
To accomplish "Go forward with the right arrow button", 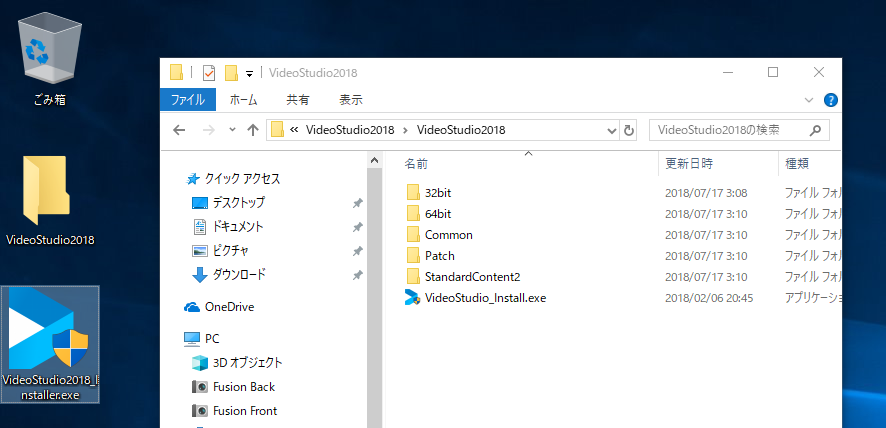I will coord(209,130).
